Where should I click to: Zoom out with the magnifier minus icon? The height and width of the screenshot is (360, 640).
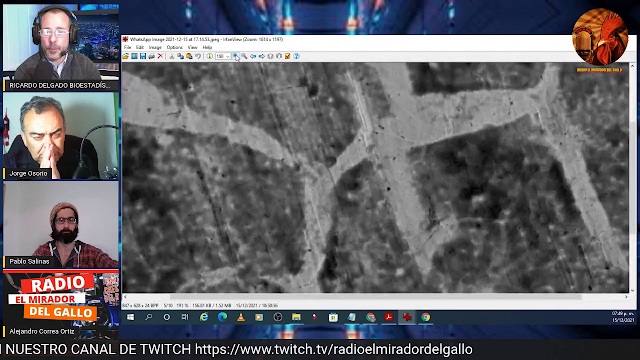coord(244,56)
